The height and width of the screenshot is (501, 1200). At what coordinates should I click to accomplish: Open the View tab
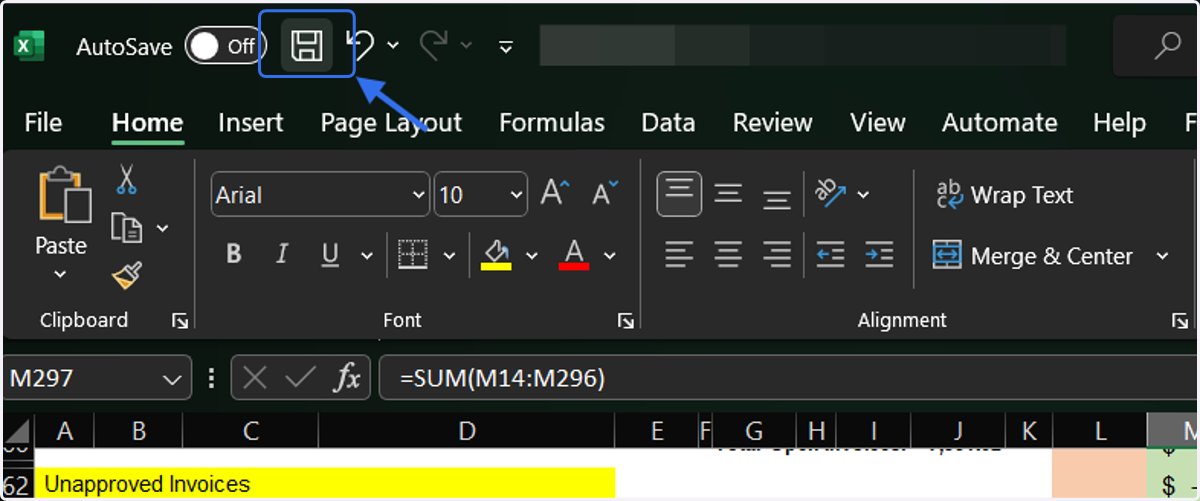click(x=878, y=123)
